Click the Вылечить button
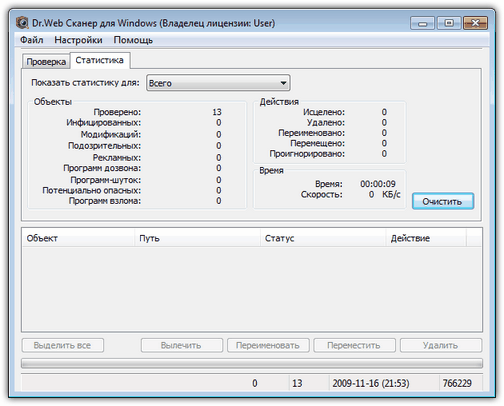This screenshot has width=504, height=406. [181, 345]
